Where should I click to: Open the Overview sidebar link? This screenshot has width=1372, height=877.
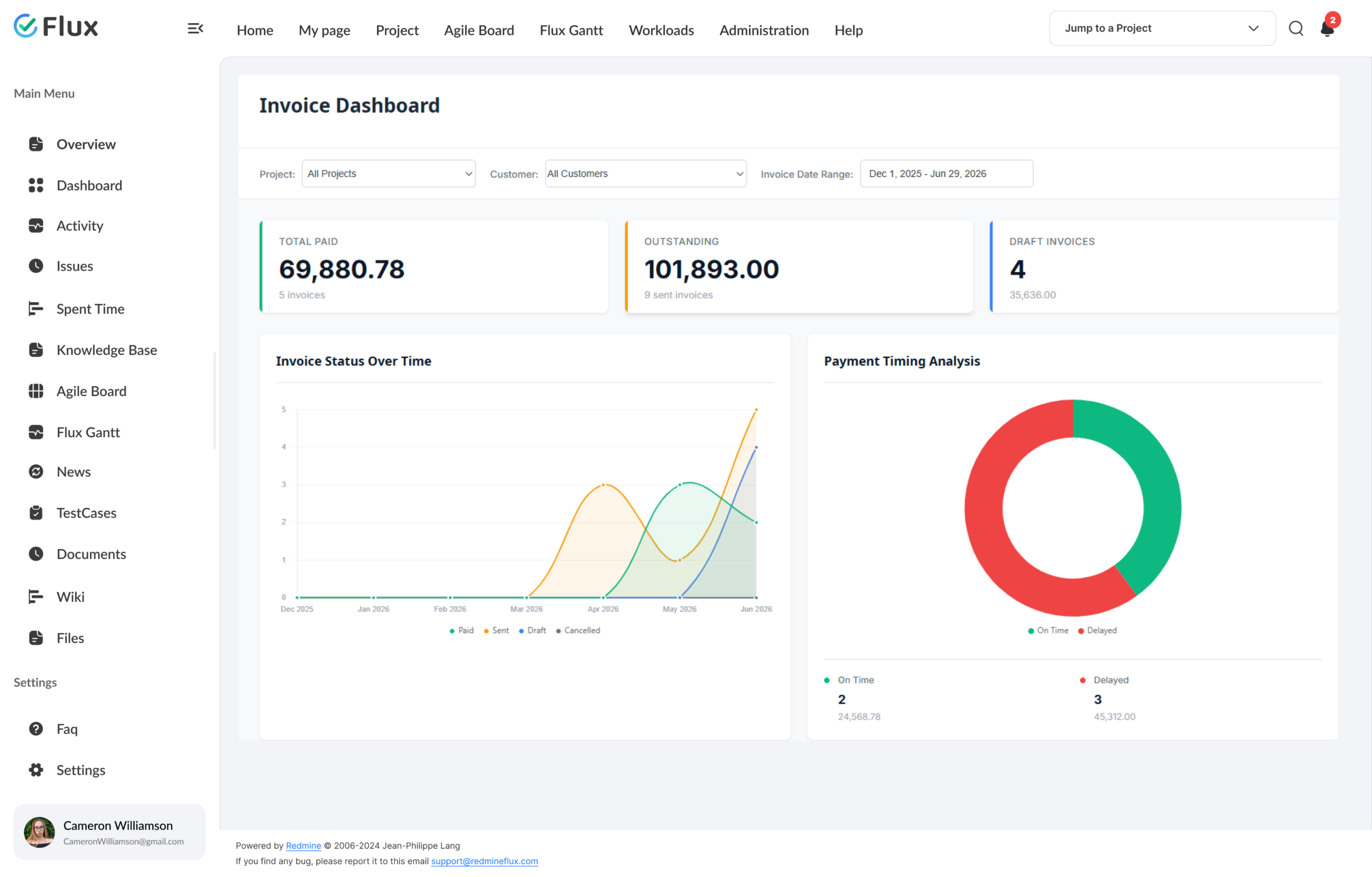click(86, 144)
